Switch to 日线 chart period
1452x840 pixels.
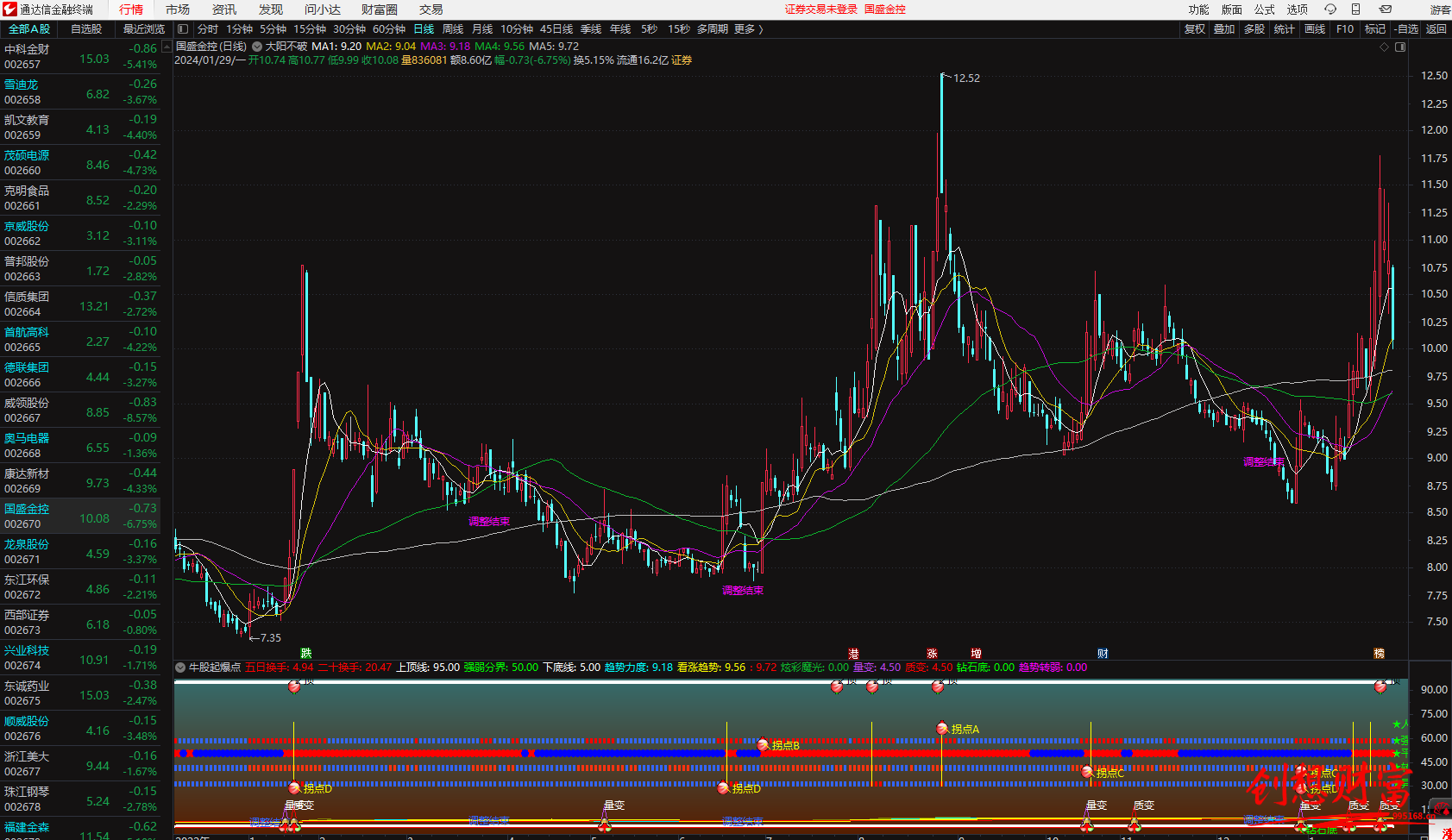pyautogui.click(x=424, y=29)
